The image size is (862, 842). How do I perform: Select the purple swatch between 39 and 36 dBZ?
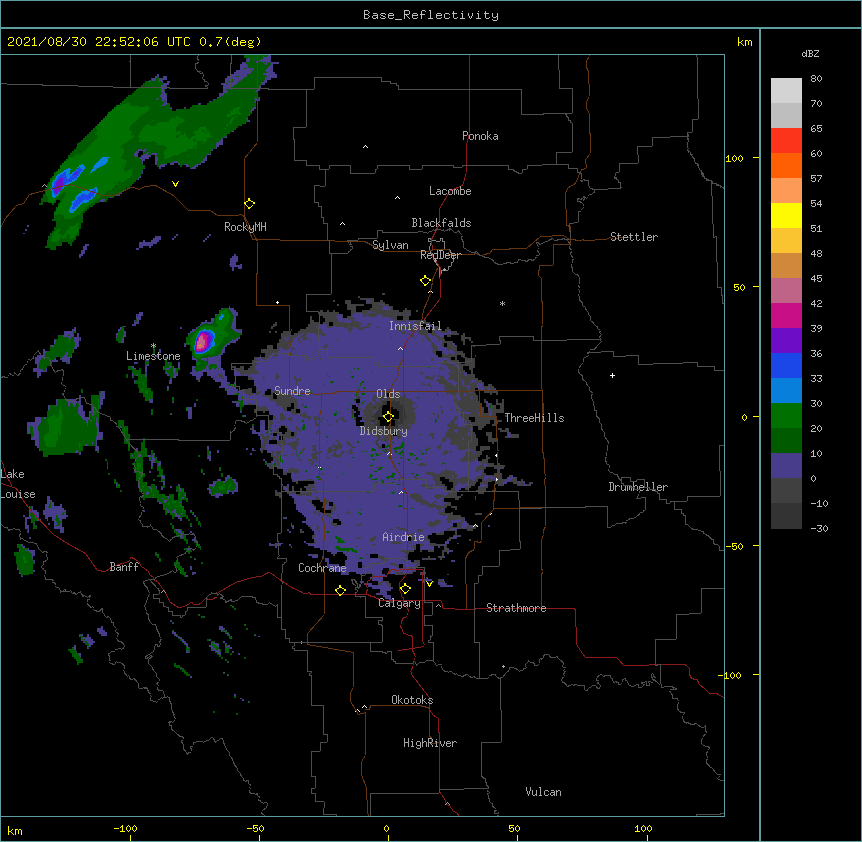[x=786, y=341]
